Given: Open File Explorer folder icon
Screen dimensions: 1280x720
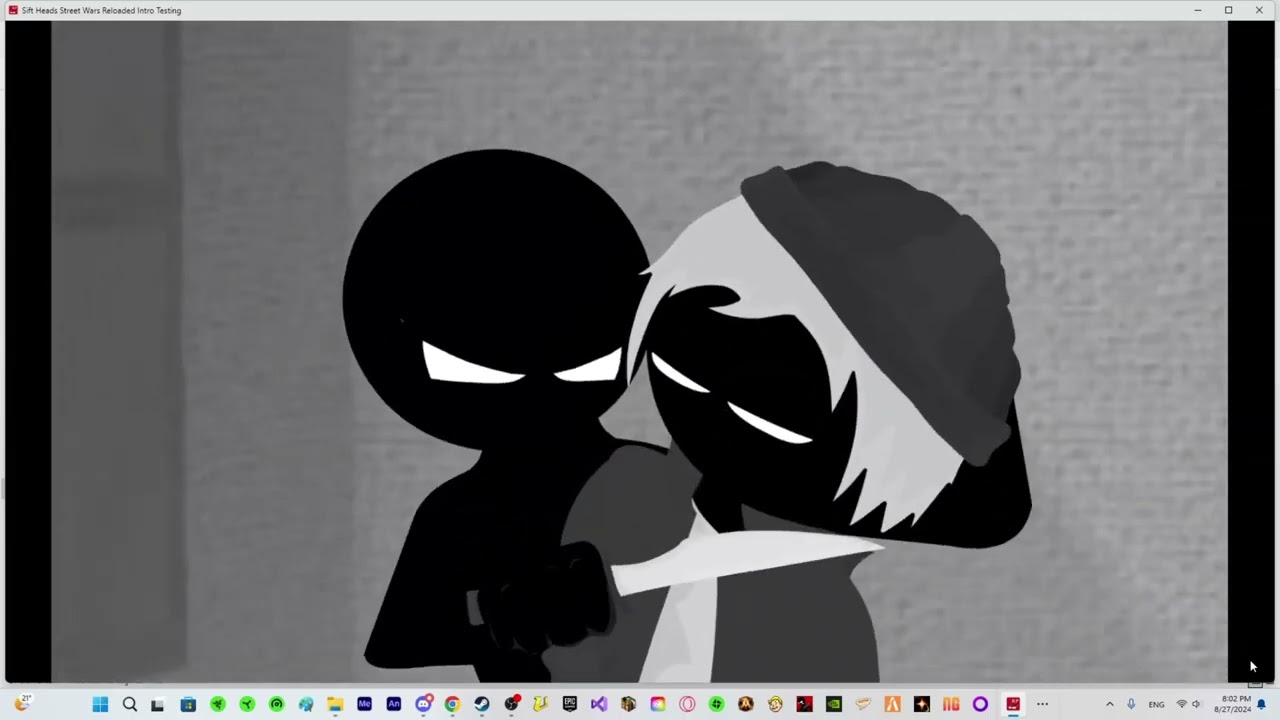Looking at the screenshot, I should [x=335, y=704].
